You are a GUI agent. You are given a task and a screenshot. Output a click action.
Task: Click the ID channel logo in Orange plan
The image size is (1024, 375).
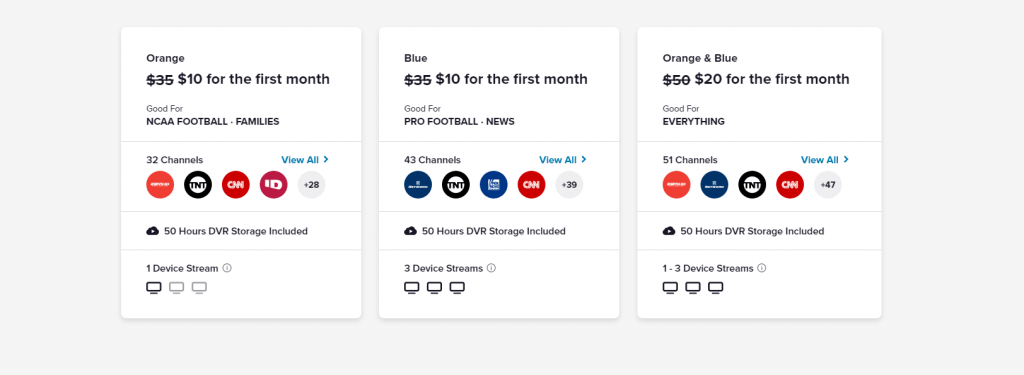274,185
